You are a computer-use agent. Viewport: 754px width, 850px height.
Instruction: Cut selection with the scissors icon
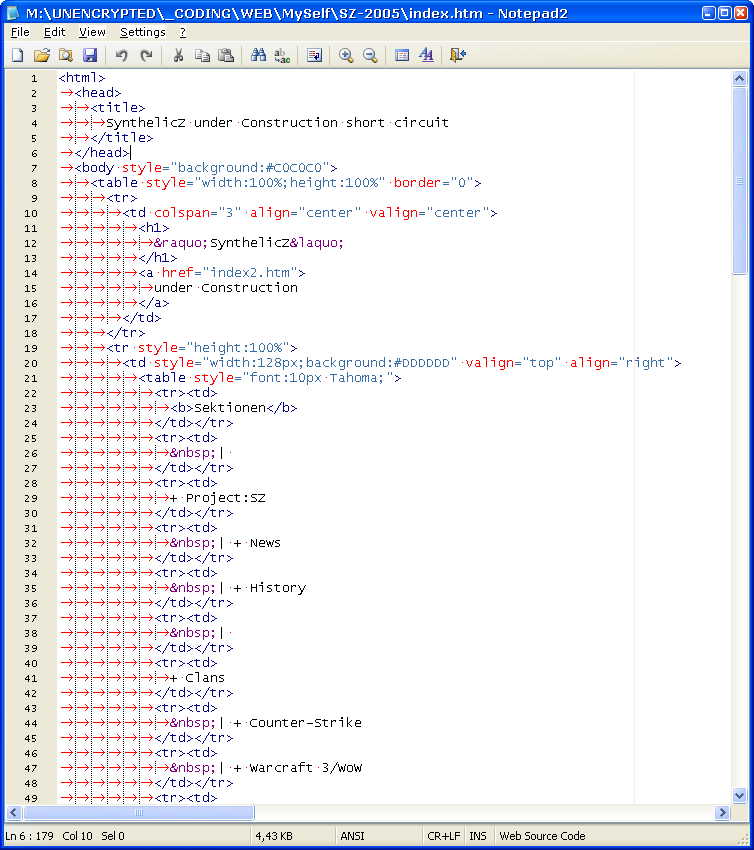178,55
